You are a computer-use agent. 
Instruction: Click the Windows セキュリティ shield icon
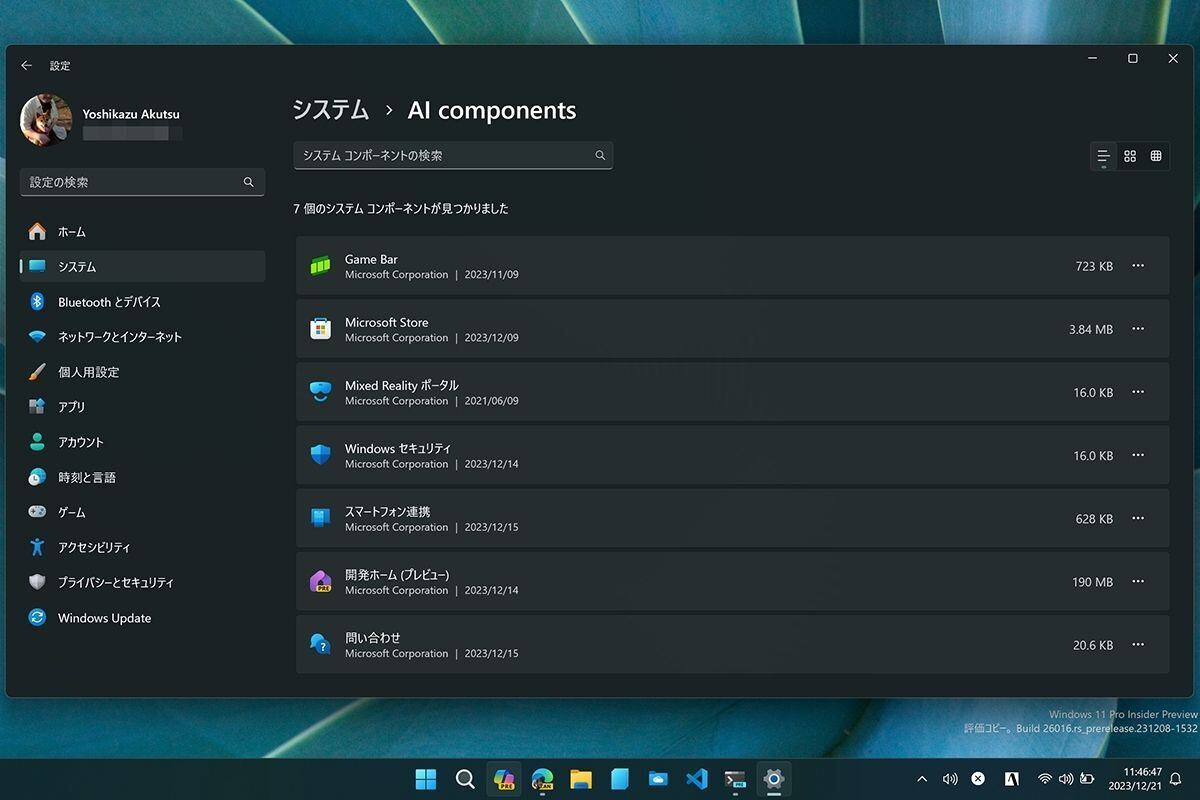tap(320, 455)
